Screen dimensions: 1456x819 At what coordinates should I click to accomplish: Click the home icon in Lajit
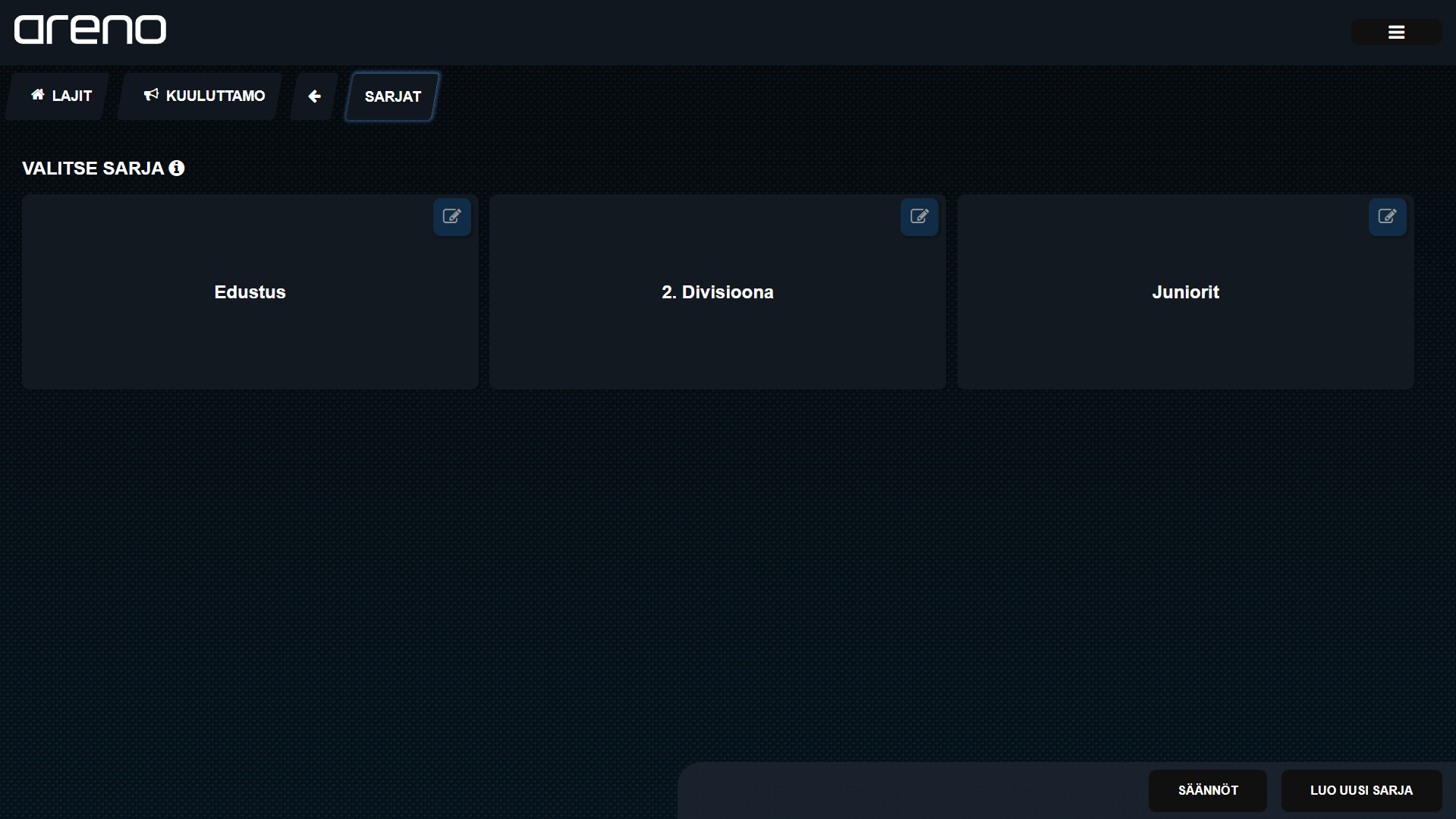tap(37, 95)
